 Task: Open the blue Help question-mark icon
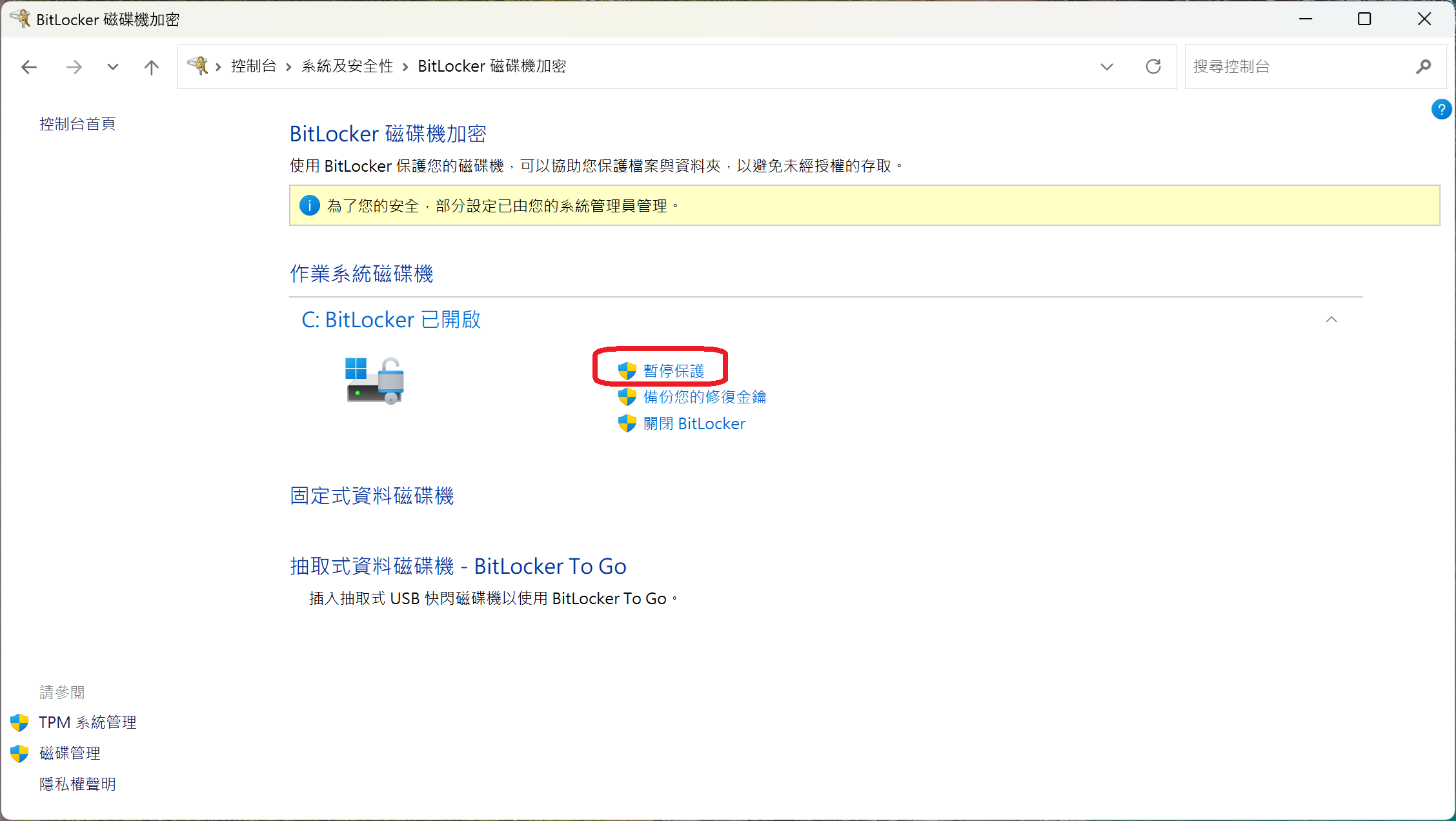[x=1441, y=110]
